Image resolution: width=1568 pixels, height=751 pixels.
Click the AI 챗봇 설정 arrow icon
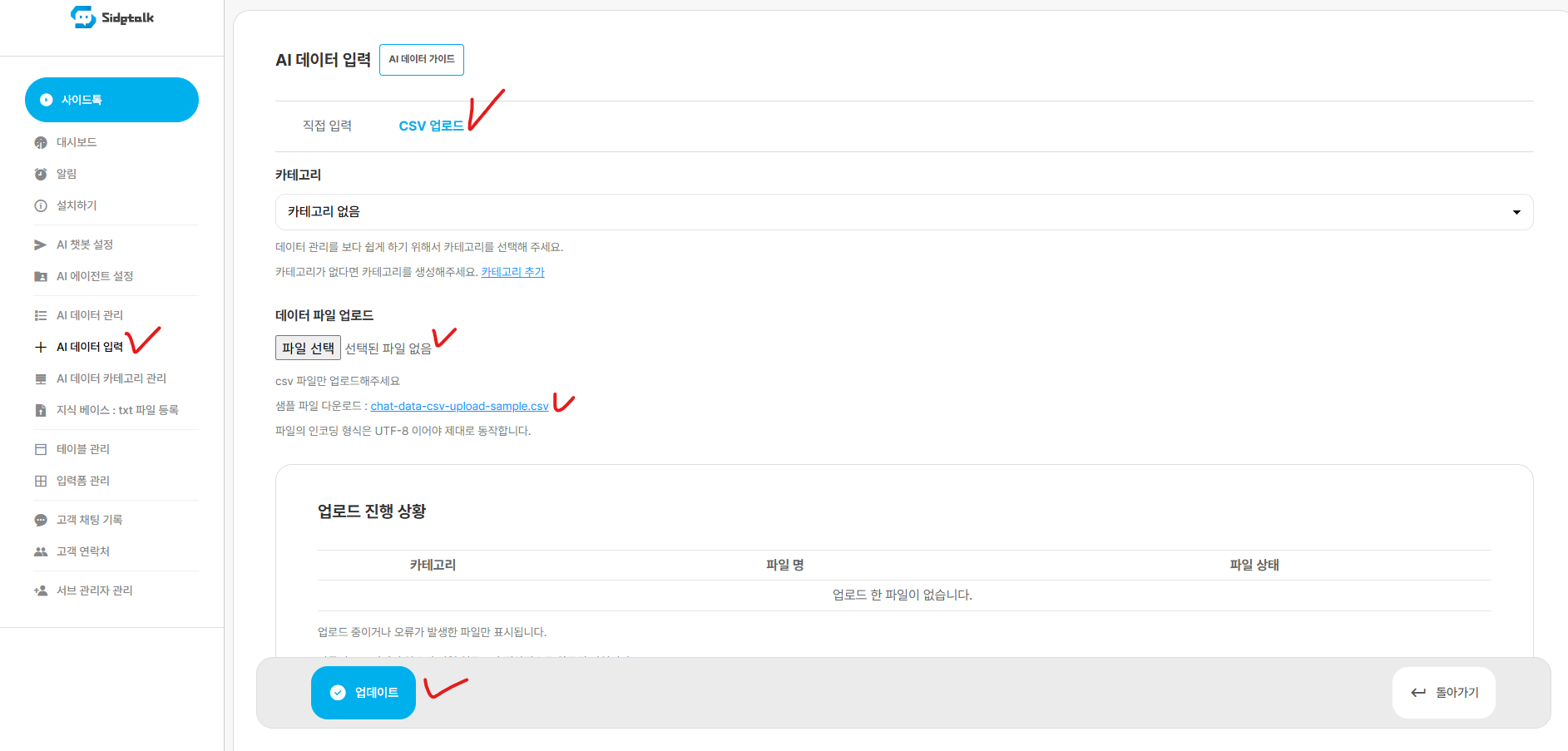[x=41, y=245]
